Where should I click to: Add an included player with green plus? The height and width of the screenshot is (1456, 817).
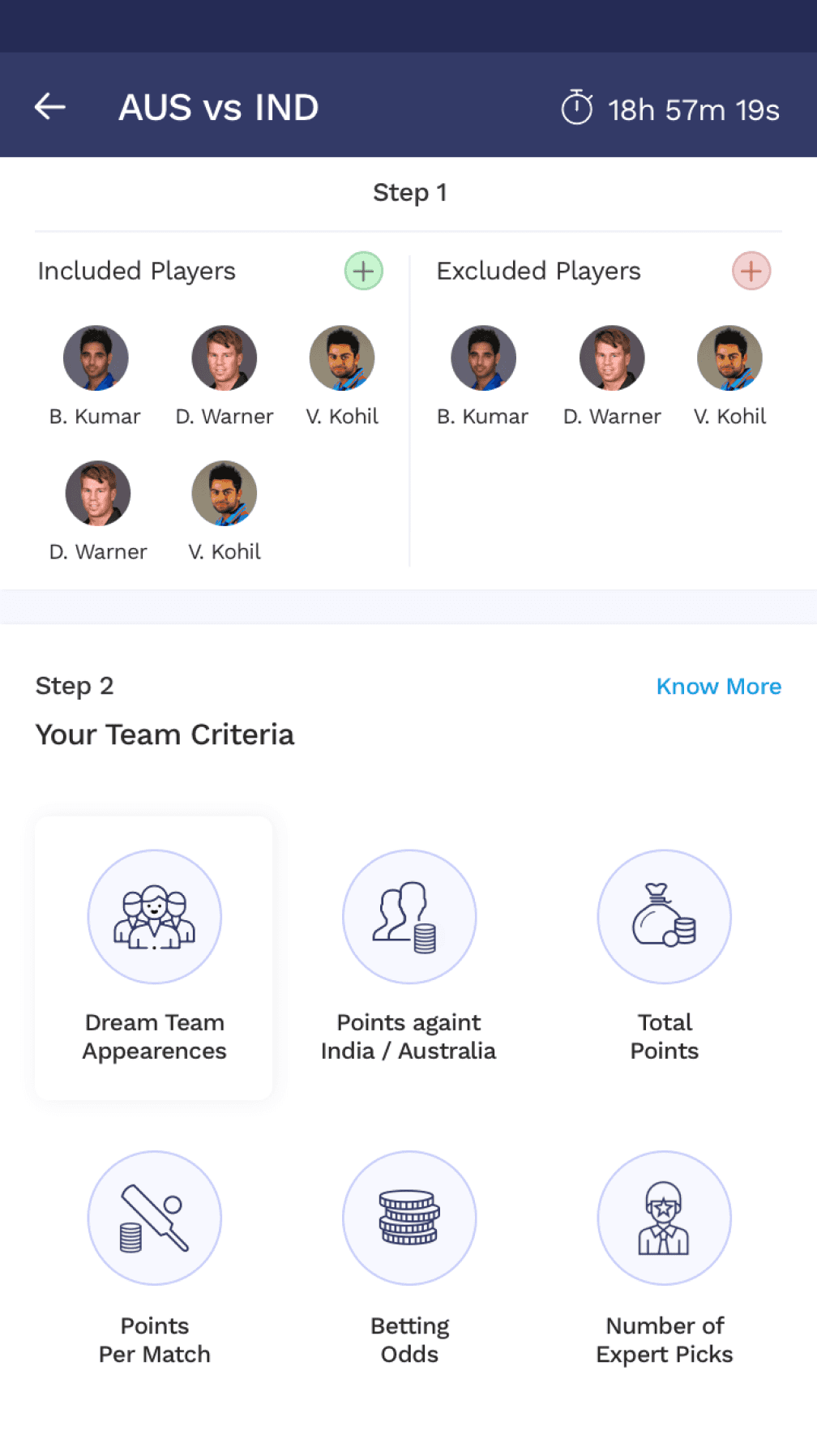coord(364,271)
